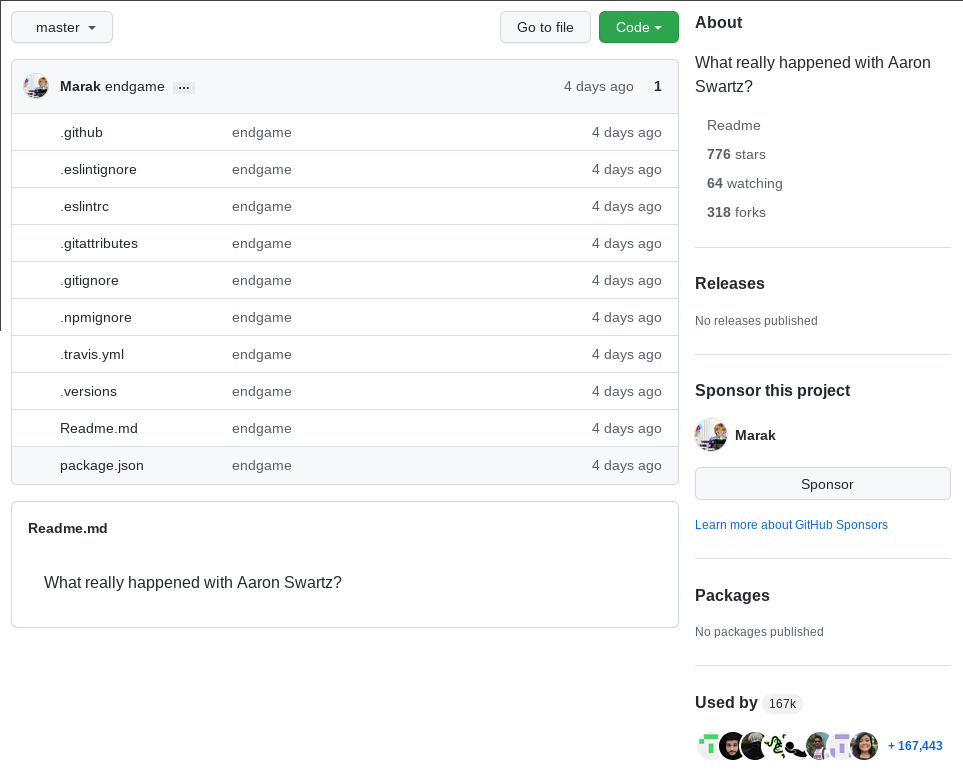Click the green snake logo avatar in Used by
The width and height of the screenshot is (963, 778).
776,746
